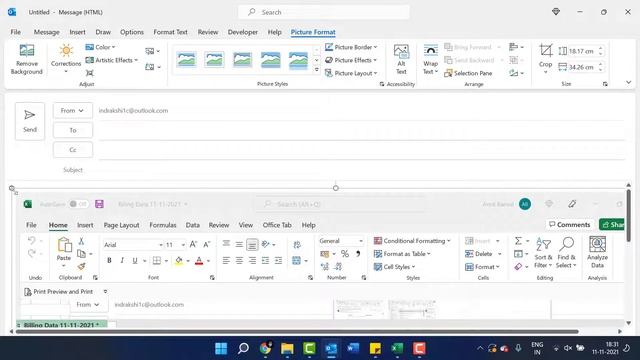Image resolution: width=640 pixels, height=360 pixels.
Task: Open Windows taskbar Search
Action: pos(243,349)
